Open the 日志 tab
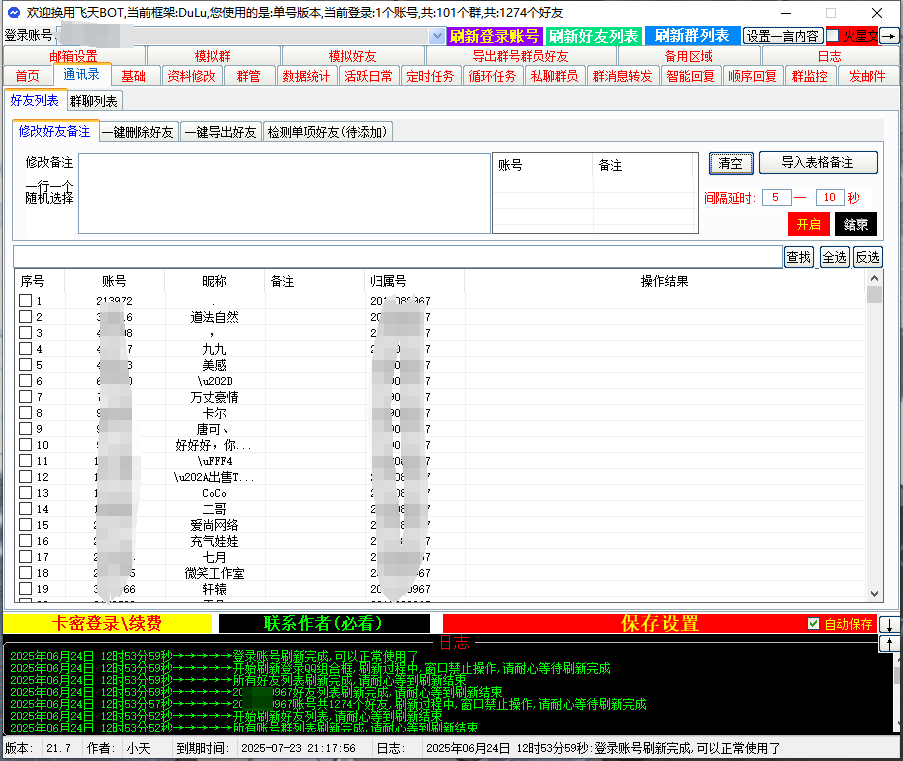 [830, 56]
